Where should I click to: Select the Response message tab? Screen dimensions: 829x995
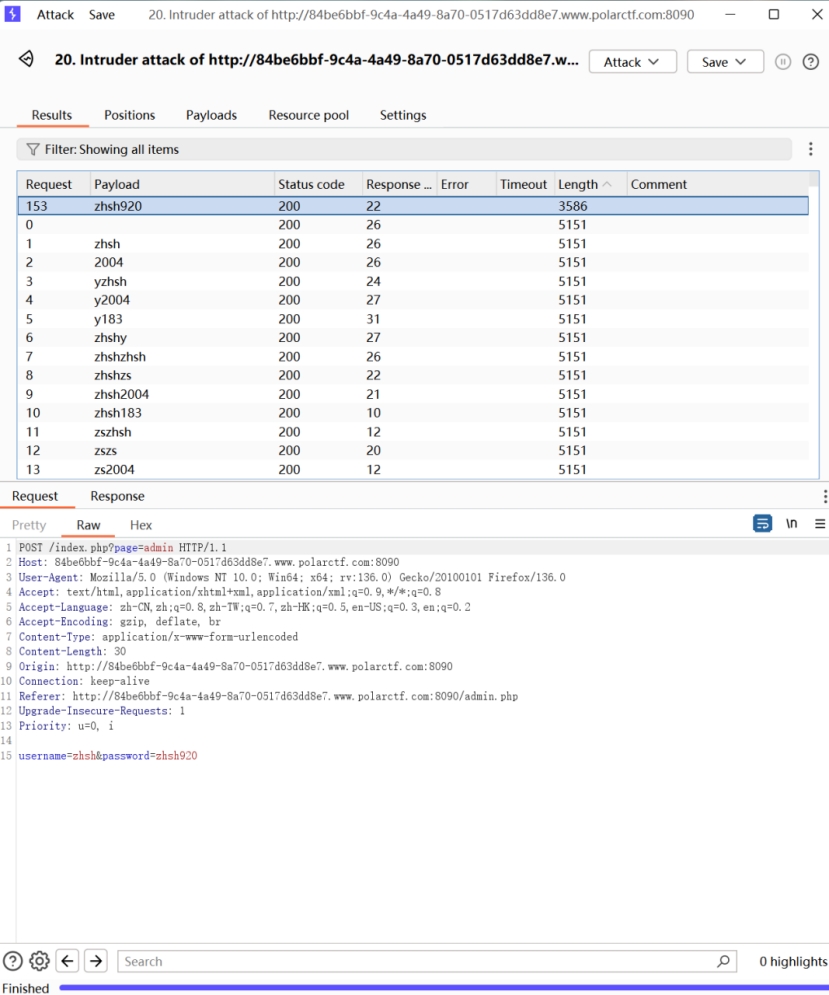[x=117, y=496]
